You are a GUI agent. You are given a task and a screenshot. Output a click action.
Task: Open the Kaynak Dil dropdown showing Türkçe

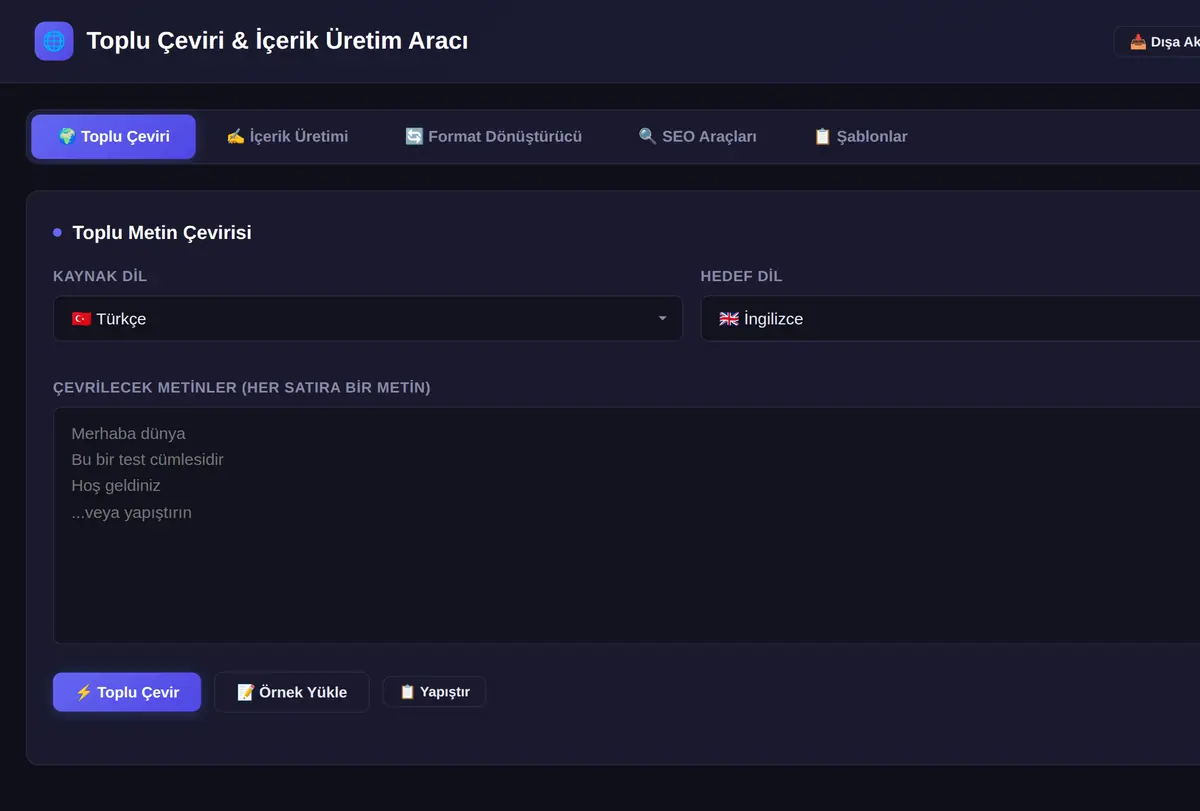coord(368,318)
